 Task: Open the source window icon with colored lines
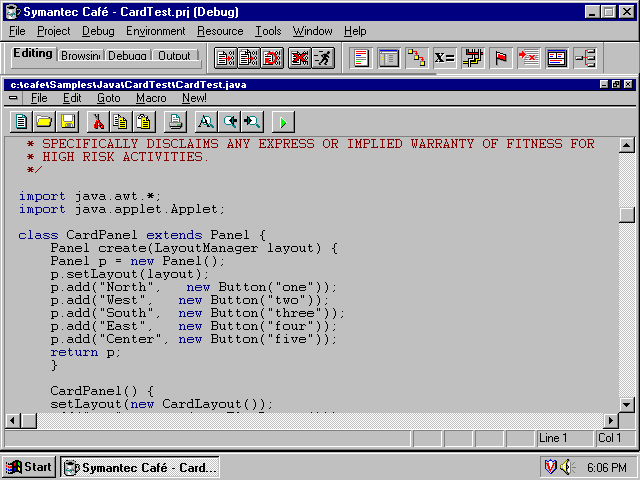(361, 58)
